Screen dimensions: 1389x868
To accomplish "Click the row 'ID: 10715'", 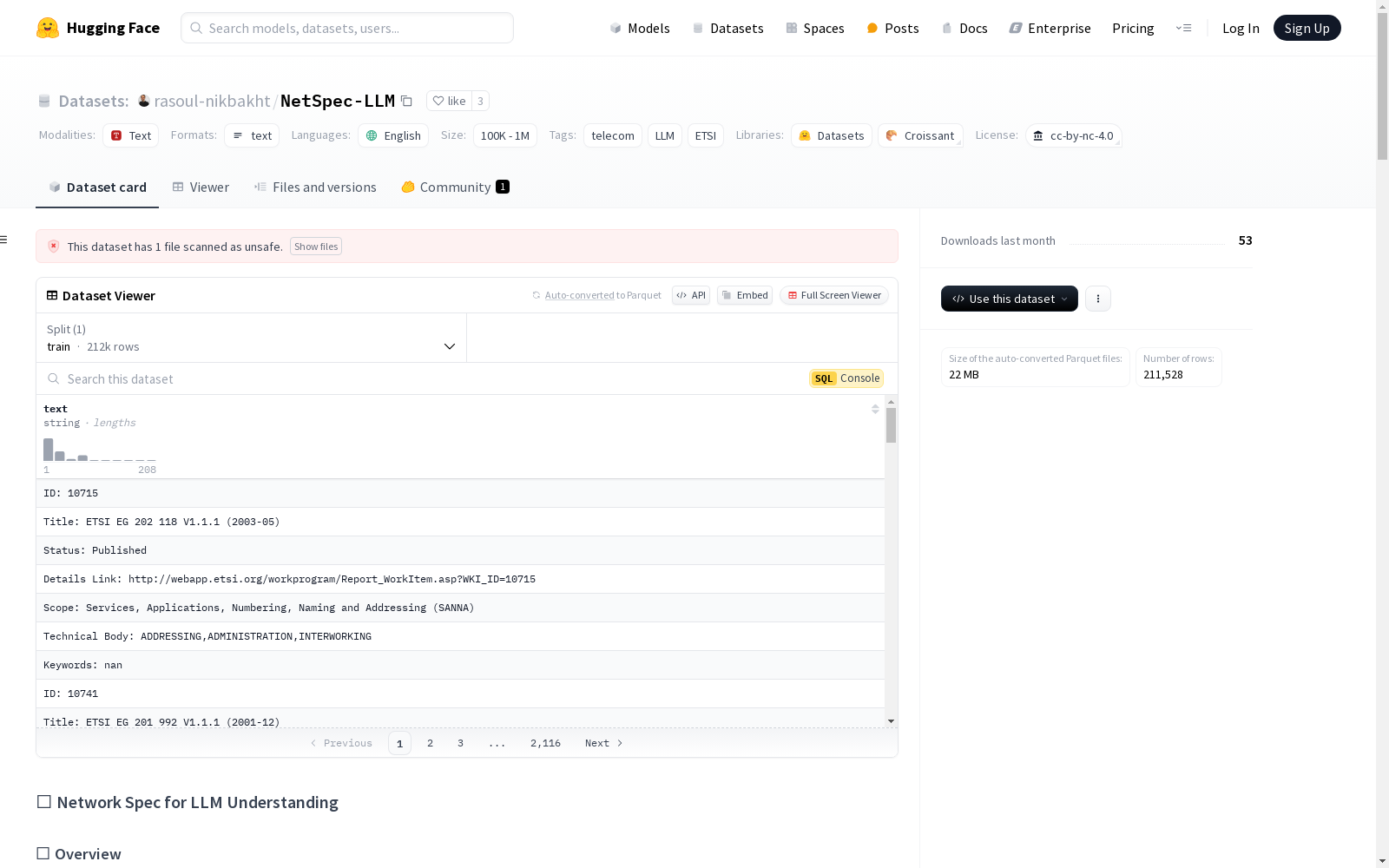I will coord(460,493).
